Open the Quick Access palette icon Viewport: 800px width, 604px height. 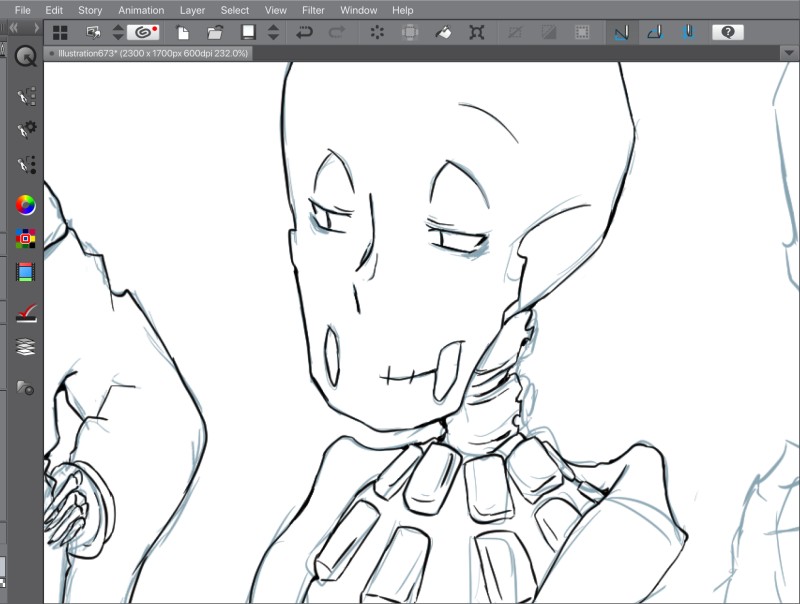coord(26,57)
